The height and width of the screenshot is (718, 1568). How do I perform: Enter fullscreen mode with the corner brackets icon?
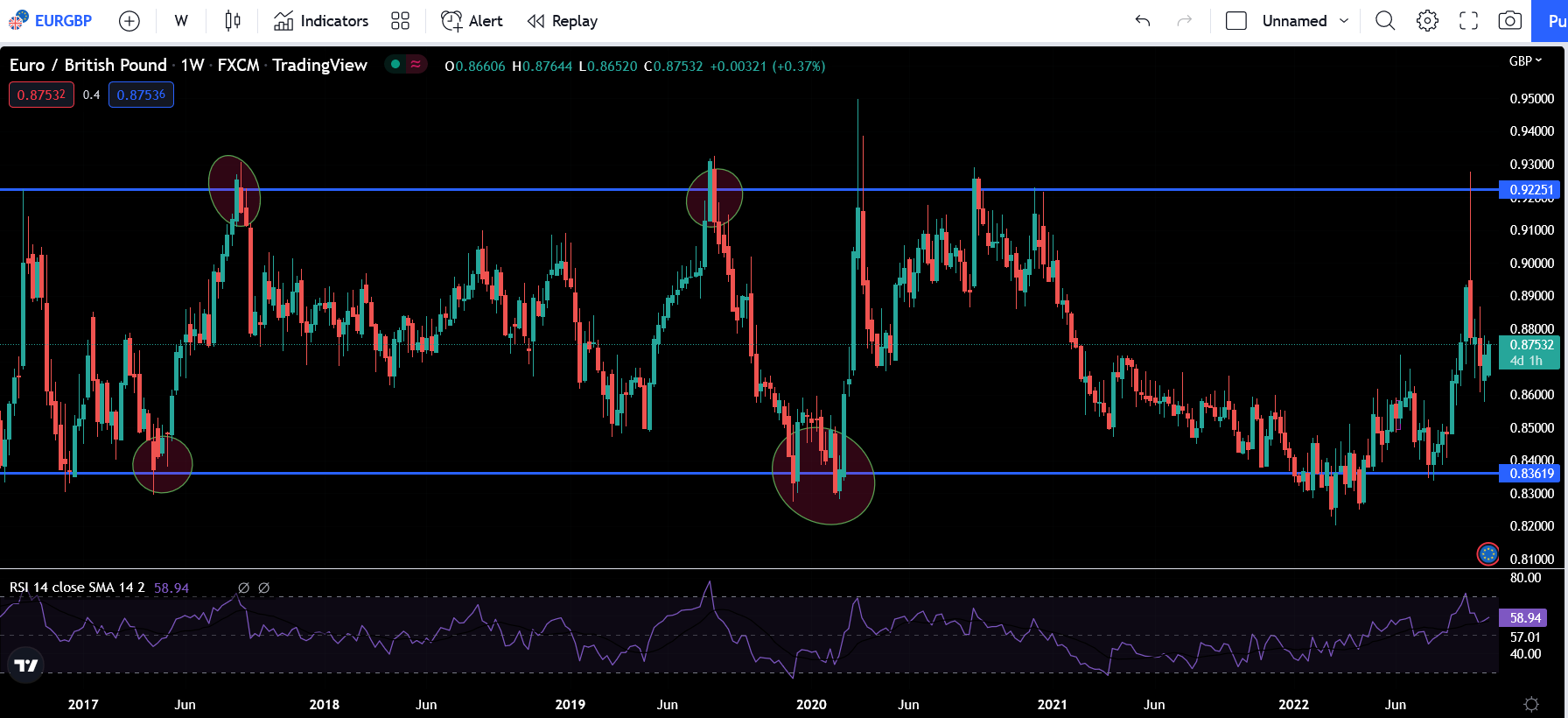pyautogui.click(x=1468, y=21)
